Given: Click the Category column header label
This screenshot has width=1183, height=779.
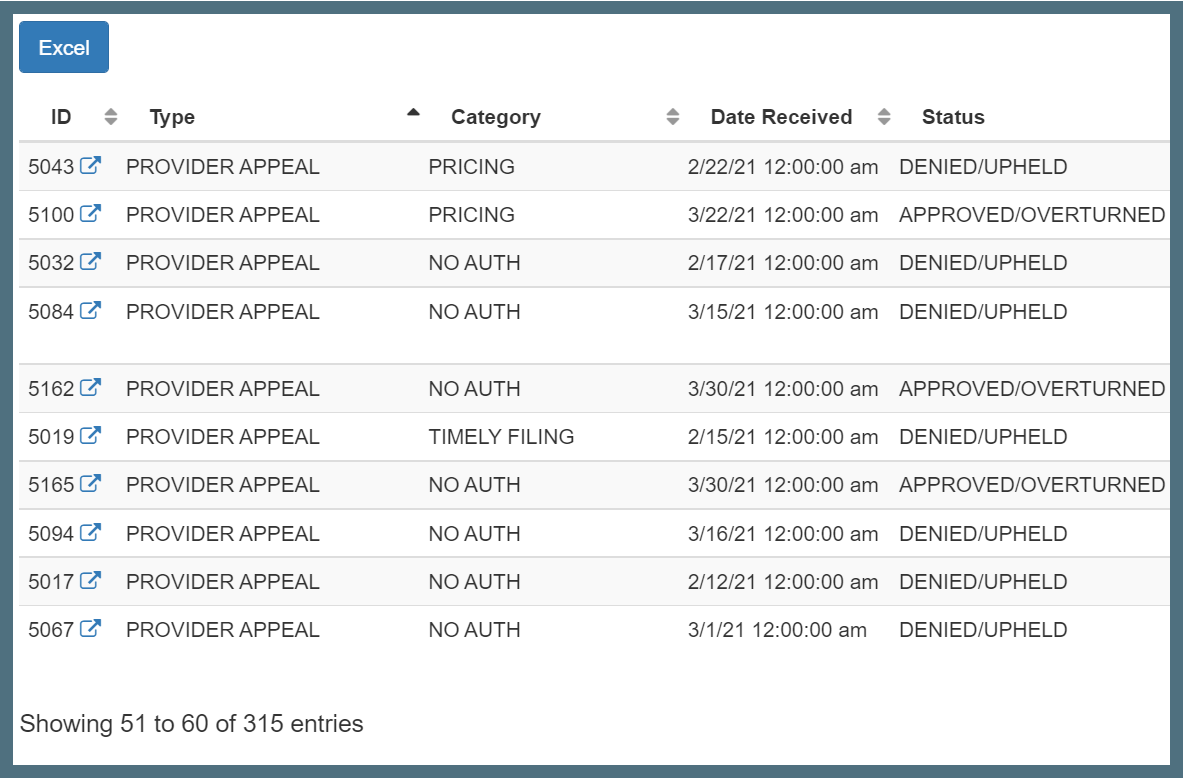Looking at the screenshot, I should click(x=496, y=117).
